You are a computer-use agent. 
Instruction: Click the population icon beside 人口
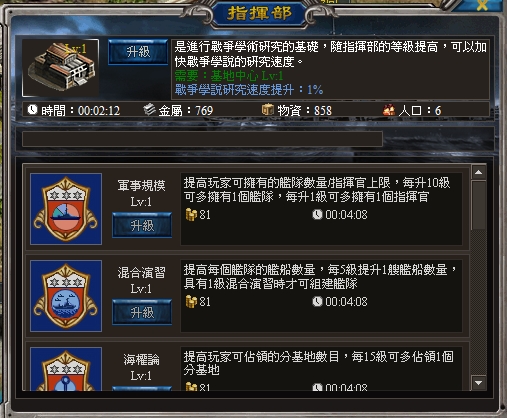click(x=389, y=110)
